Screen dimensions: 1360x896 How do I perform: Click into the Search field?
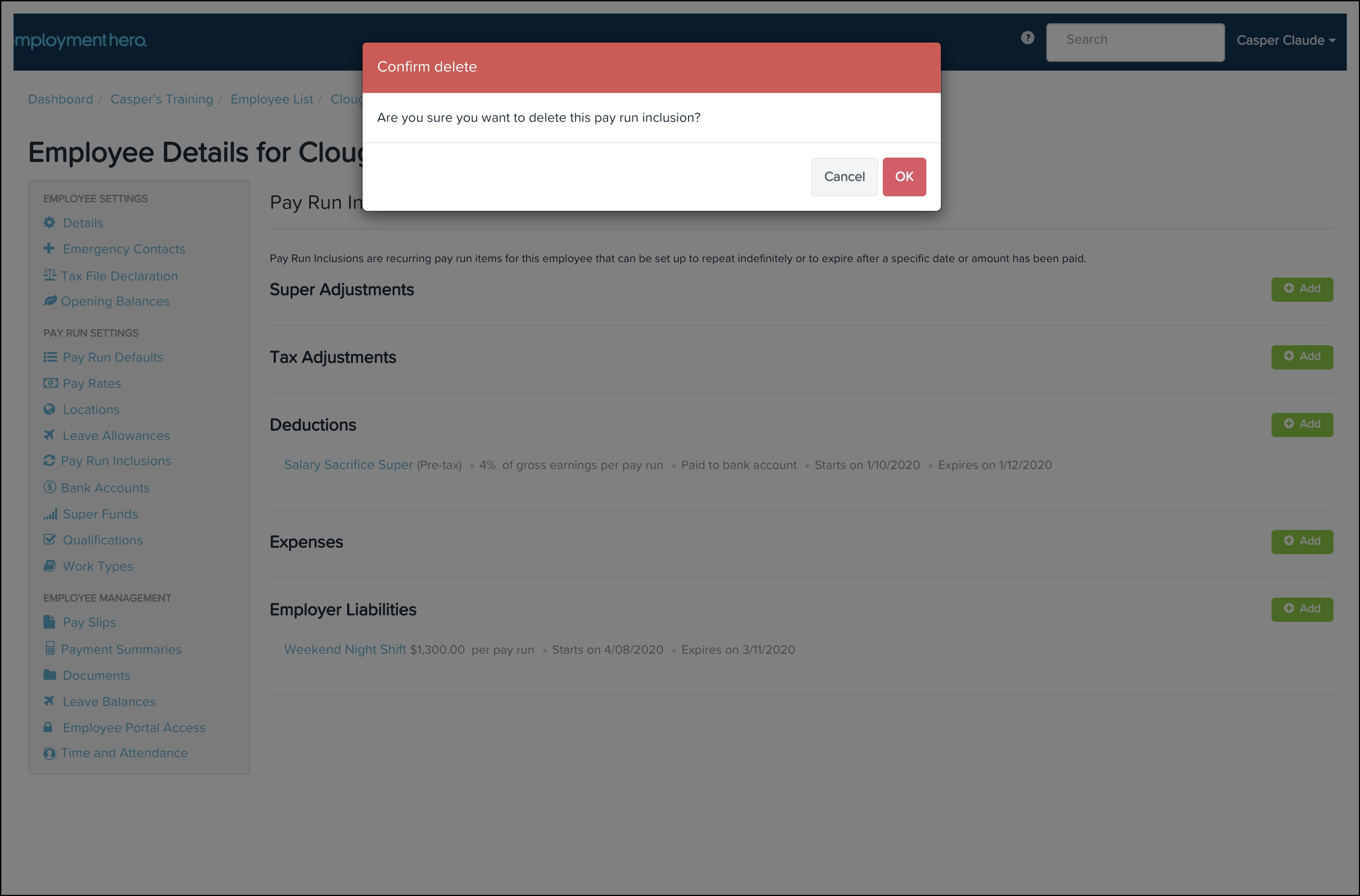[1134, 41]
